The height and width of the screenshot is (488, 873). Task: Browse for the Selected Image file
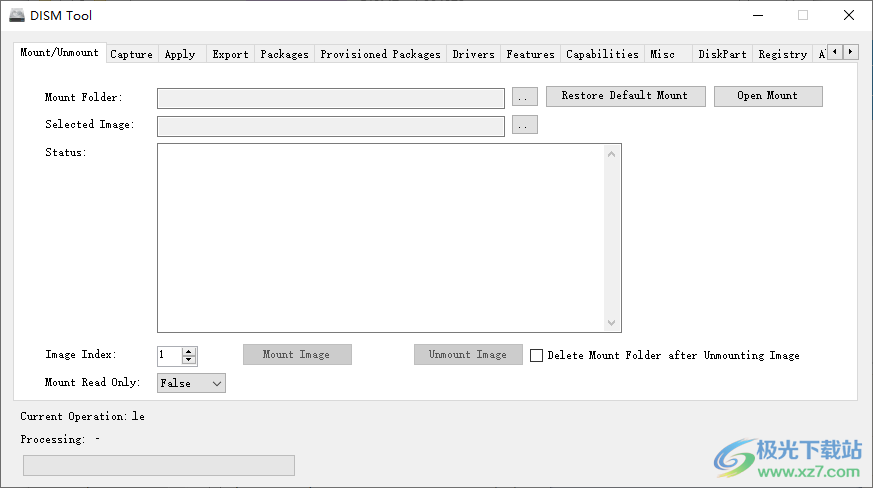coord(524,125)
